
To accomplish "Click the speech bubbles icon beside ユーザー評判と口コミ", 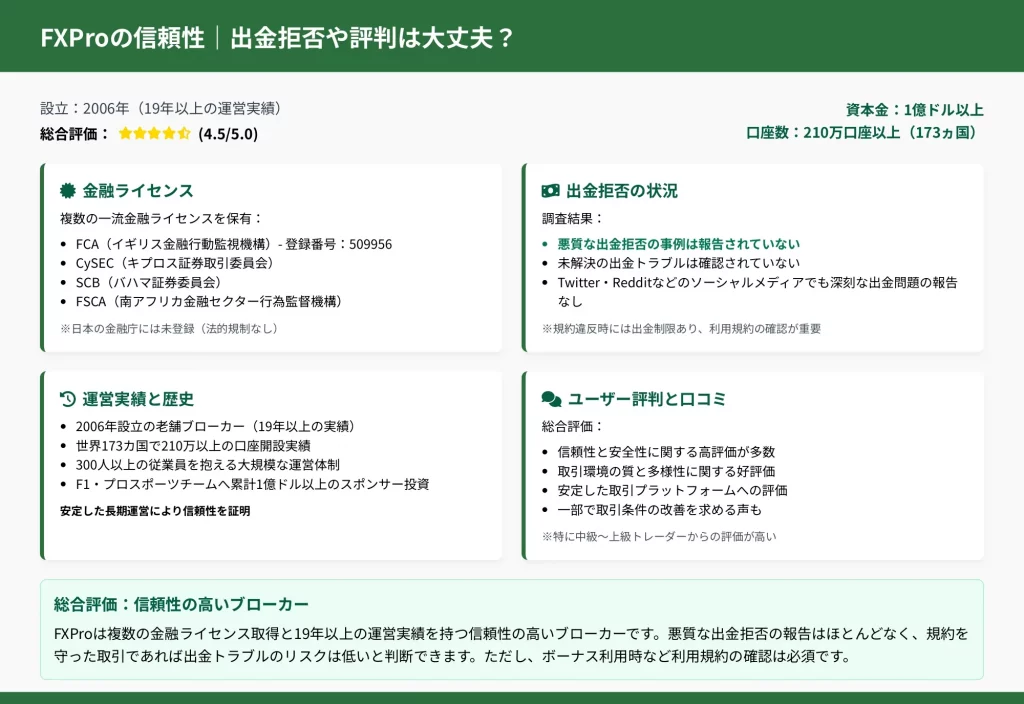I will click(551, 399).
